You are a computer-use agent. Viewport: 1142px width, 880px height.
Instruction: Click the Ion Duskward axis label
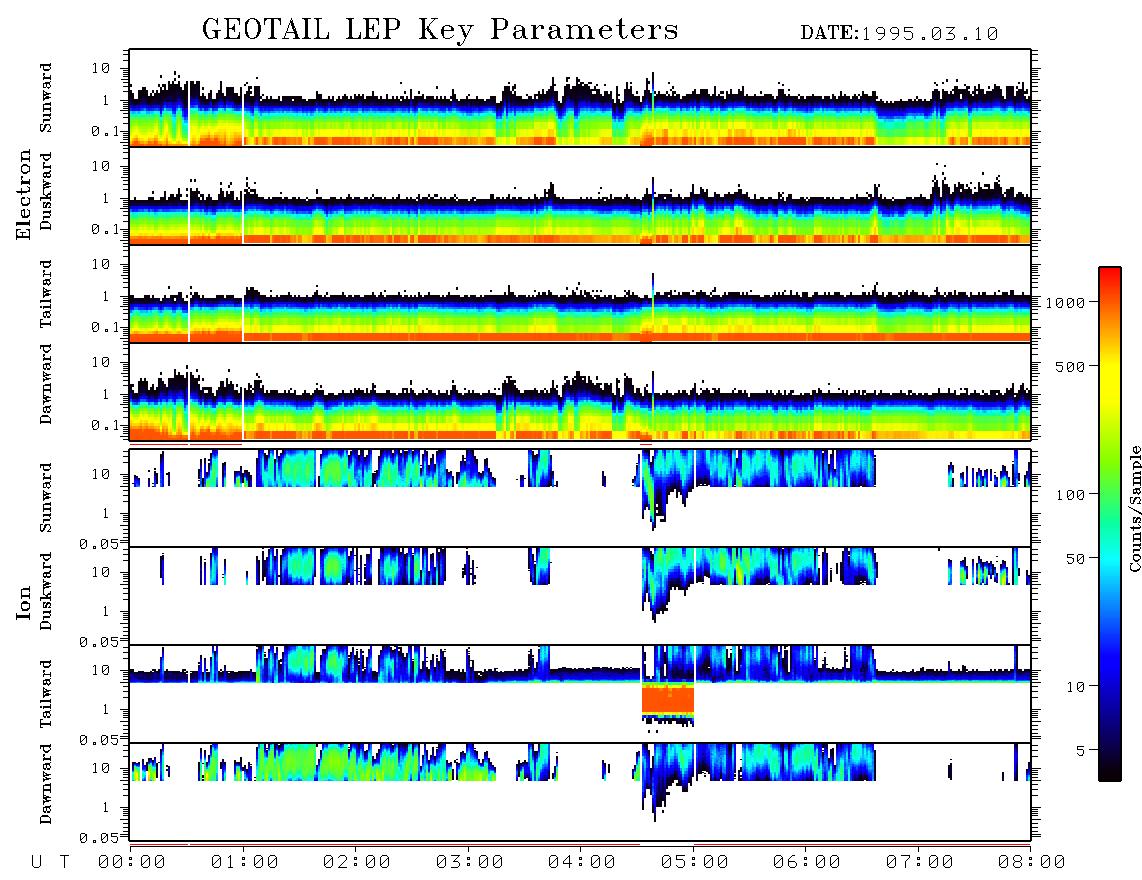pos(46,592)
